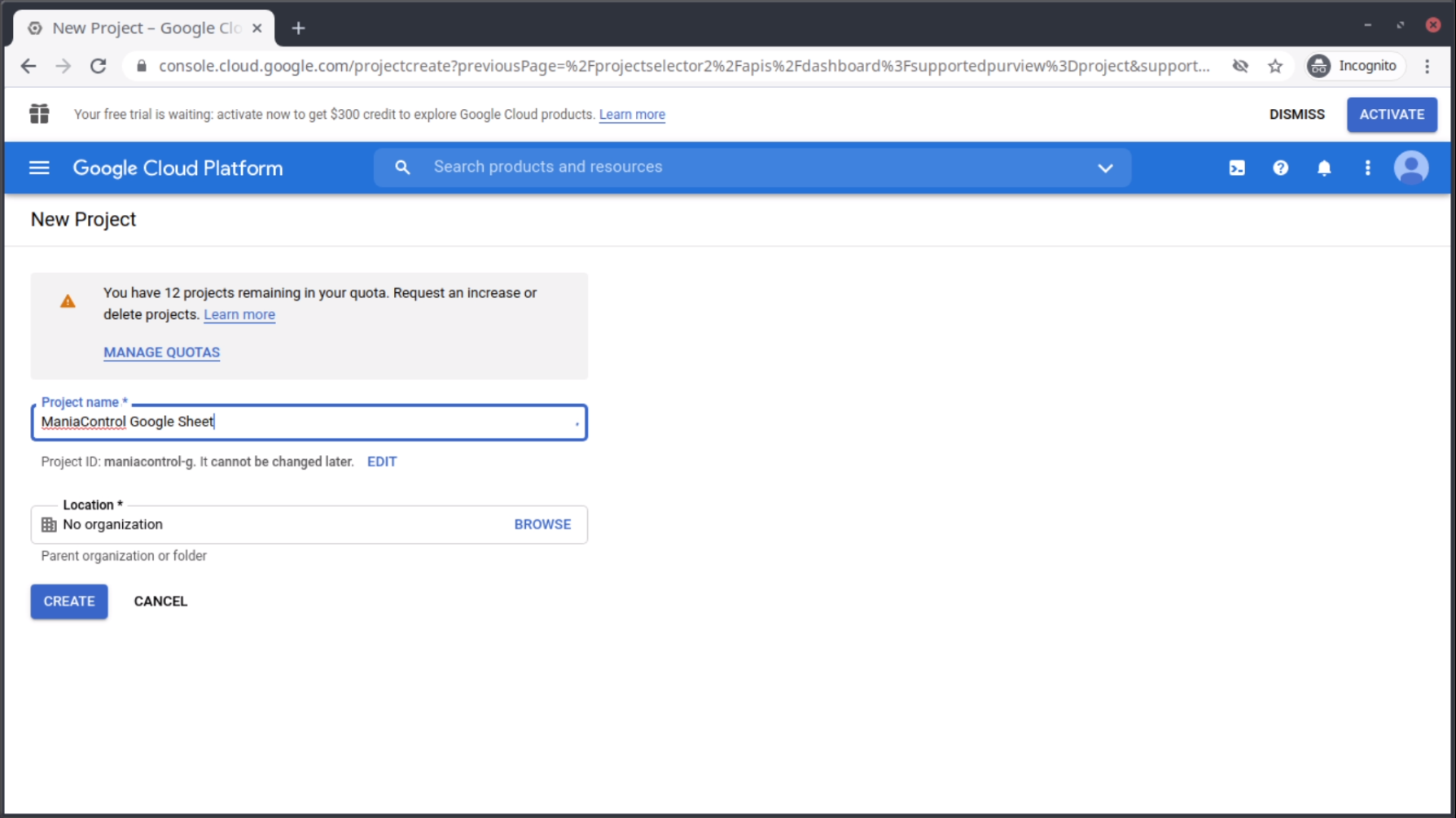This screenshot has width=1456, height=818.
Task: Open the hamburger navigation menu
Action: coord(39,168)
